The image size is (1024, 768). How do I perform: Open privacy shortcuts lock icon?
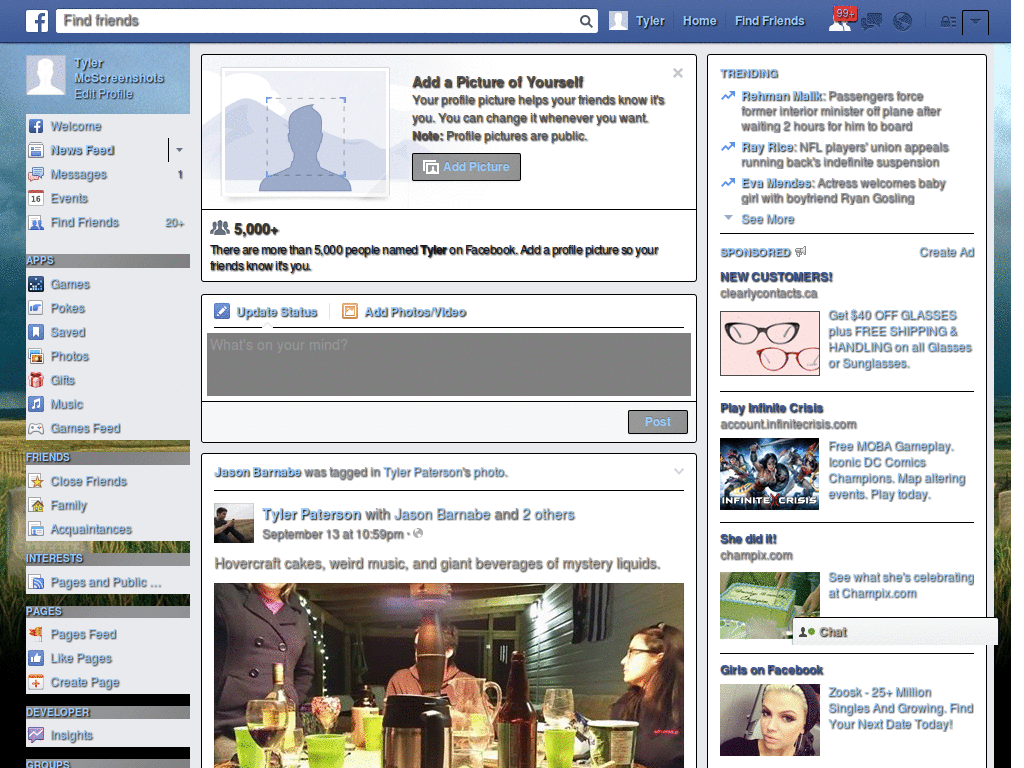947,21
